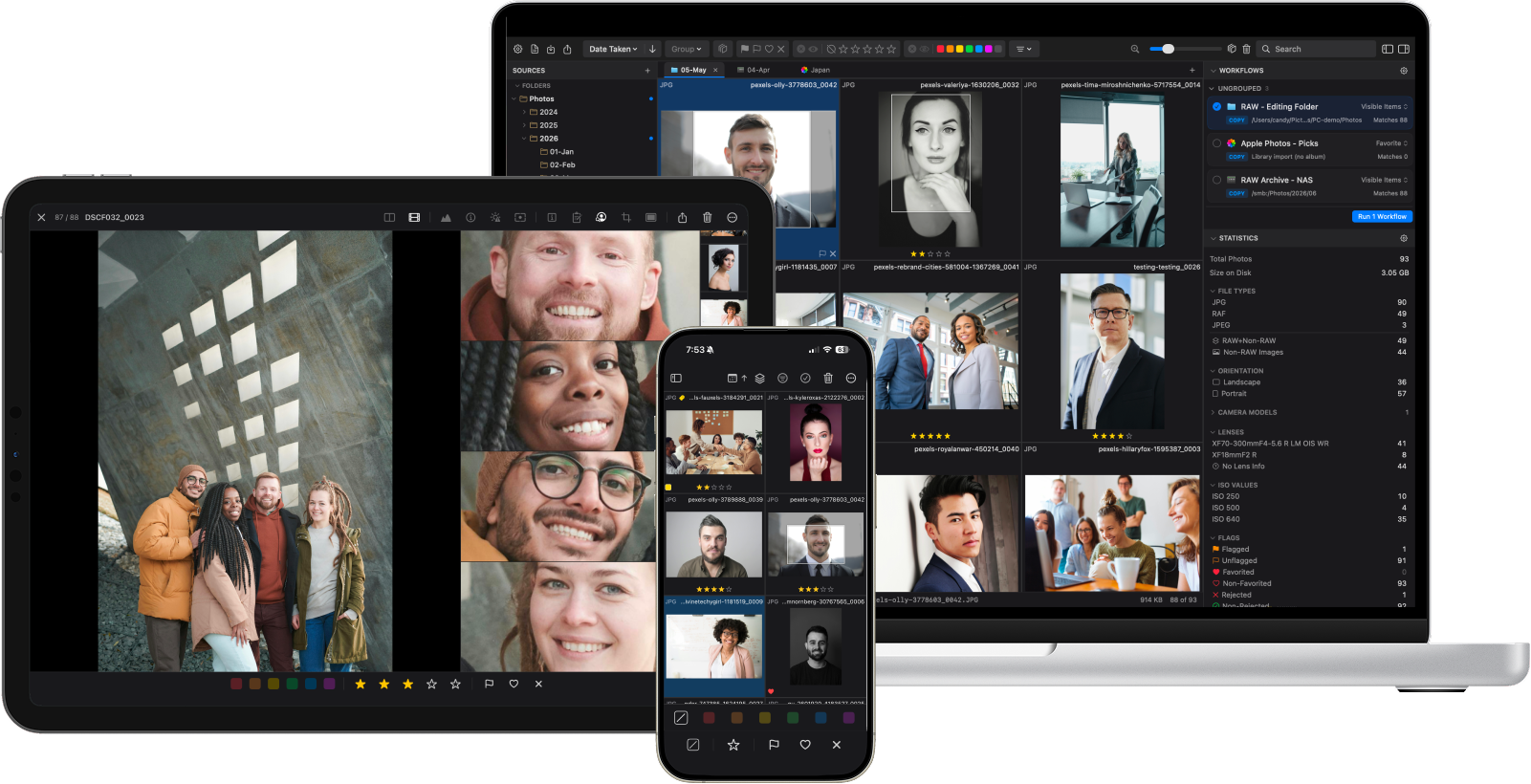Switch to the Japan tab
The width and height of the screenshot is (1531, 784).
pos(815,70)
